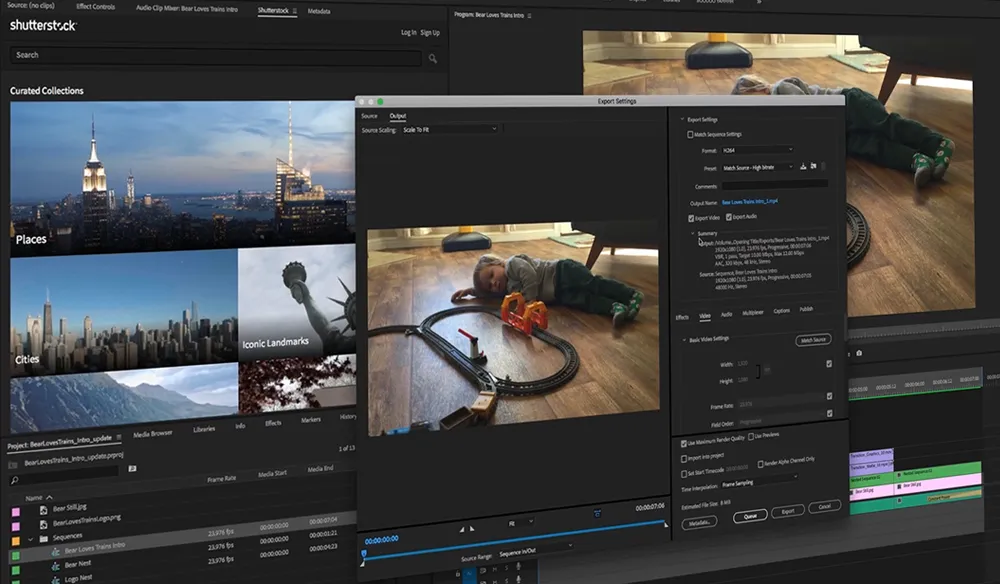
Task: Click the Sequences bin folder icon
Action: click(43, 539)
